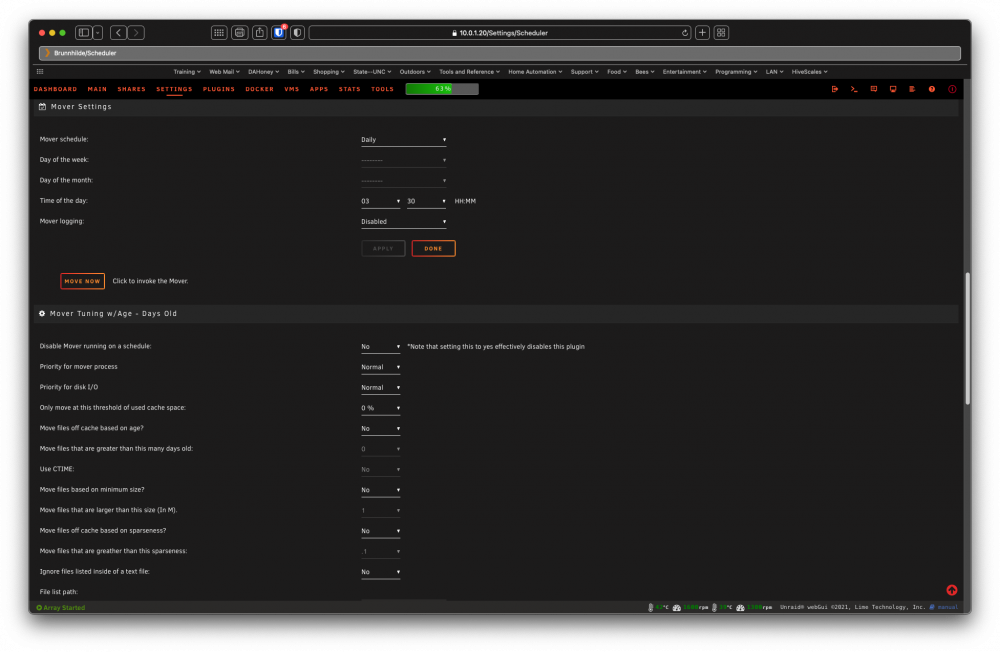Open the Mover schedule Daily dropdown
The width and height of the screenshot is (1000, 652).
coord(404,140)
